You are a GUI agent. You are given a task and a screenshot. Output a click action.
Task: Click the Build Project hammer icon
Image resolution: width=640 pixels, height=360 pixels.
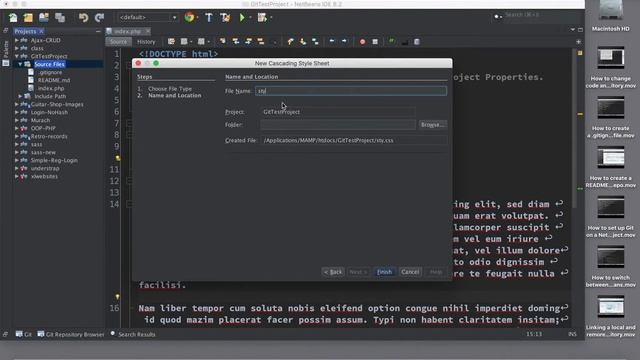[209, 18]
